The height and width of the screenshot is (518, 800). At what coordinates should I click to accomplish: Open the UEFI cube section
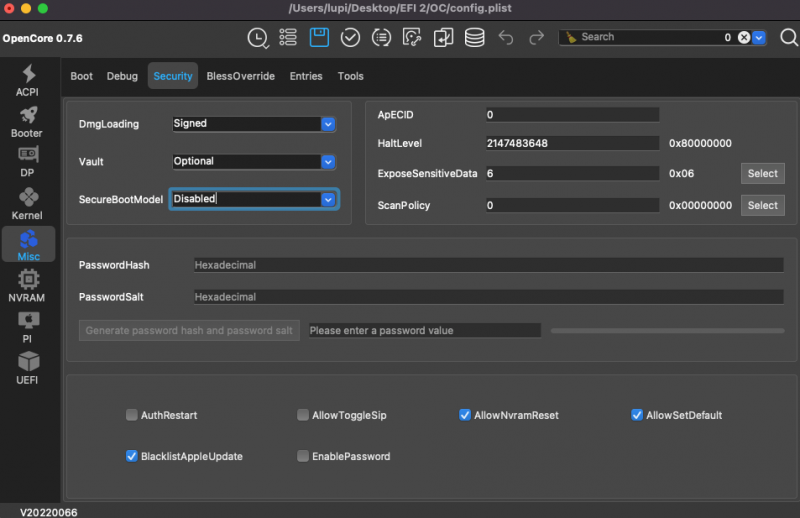point(28,367)
